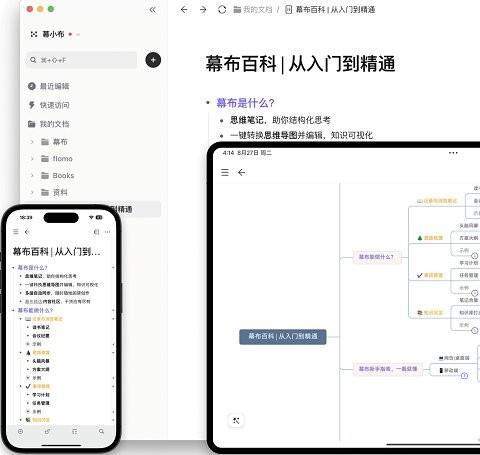Tap the first icon in the phone bottom toolbar
Viewport: 480px width, 455px height.
coord(21,431)
